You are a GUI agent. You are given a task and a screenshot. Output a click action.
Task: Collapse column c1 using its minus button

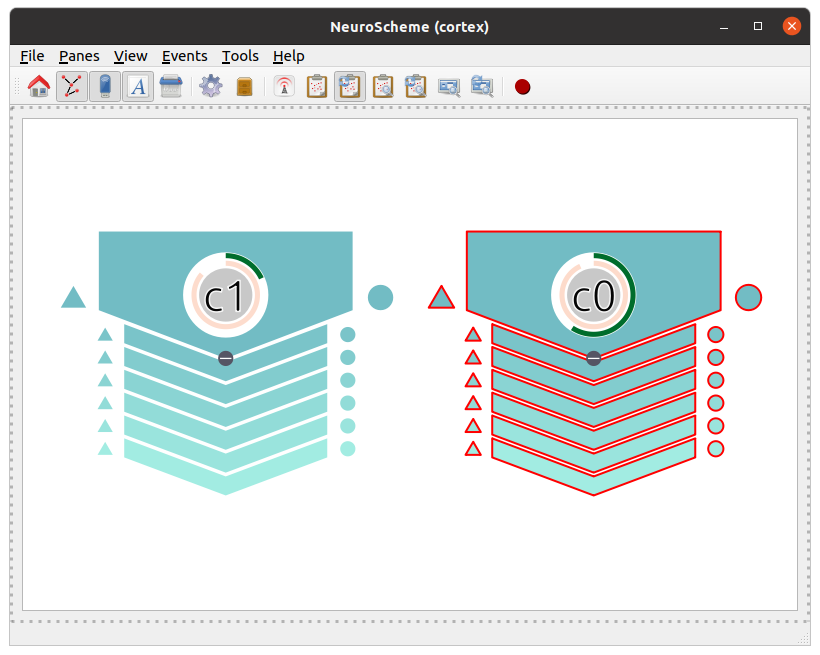click(226, 358)
